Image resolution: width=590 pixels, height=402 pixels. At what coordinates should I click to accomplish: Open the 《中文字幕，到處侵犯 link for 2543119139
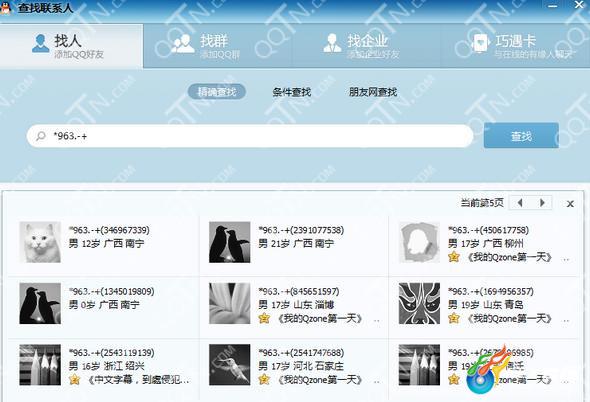[x=138, y=380]
